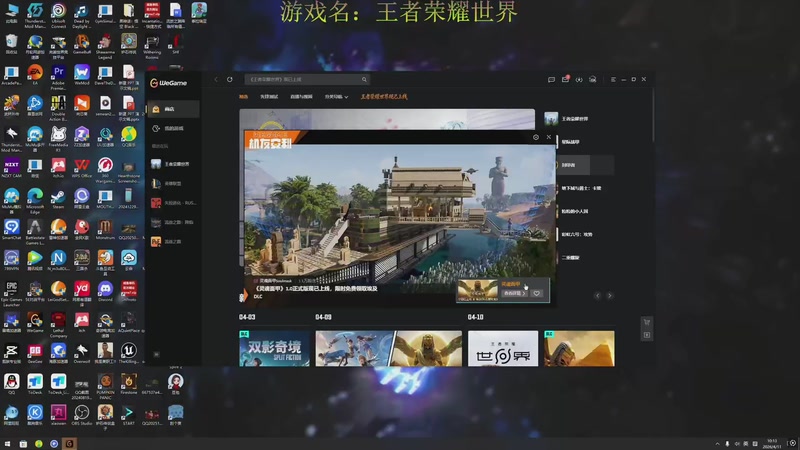This screenshot has width=800, height=450.
Task: Click the WeGame vertical scrollbar
Action: point(653,115)
